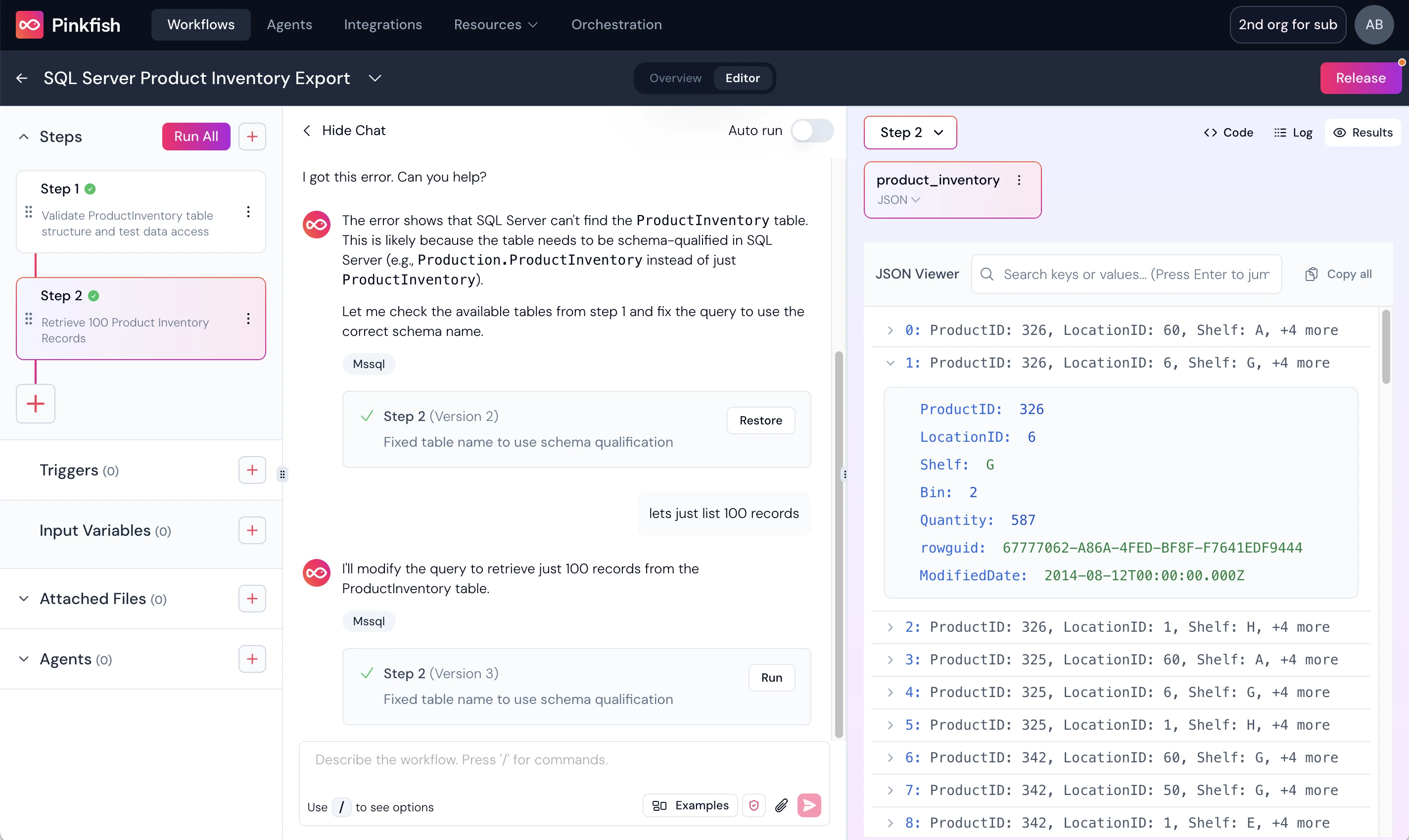Expand JSON record 0 row
The width and height of the screenshot is (1409, 840).
click(891, 330)
